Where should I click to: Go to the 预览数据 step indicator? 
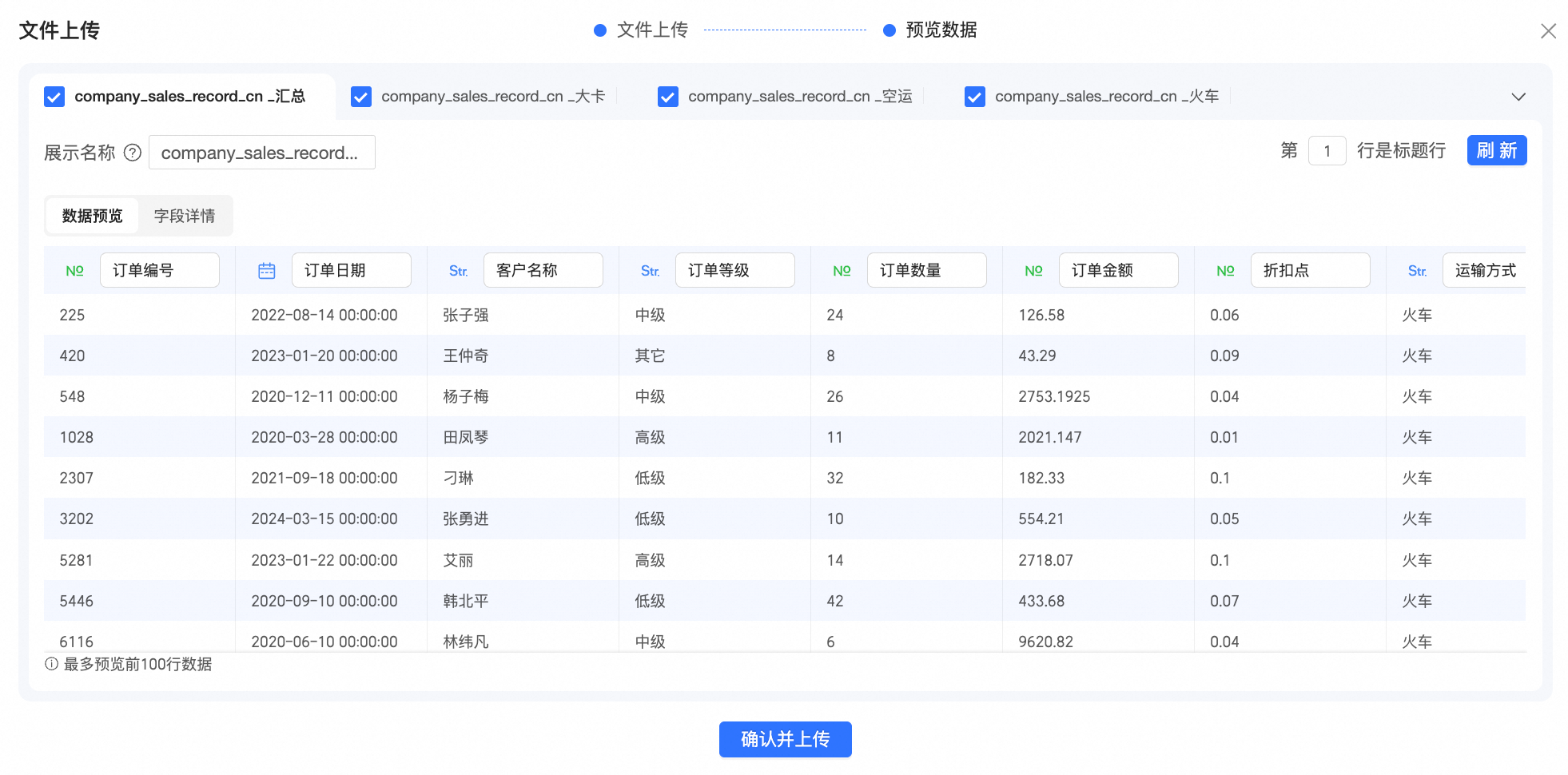pyautogui.click(x=930, y=30)
